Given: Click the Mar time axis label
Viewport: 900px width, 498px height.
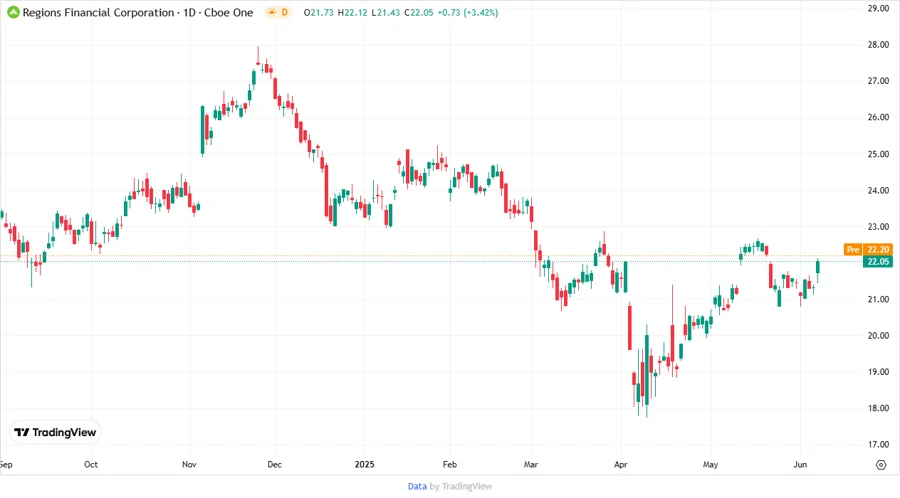Looking at the screenshot, I should pyautogui.click(x=531, y=465).
